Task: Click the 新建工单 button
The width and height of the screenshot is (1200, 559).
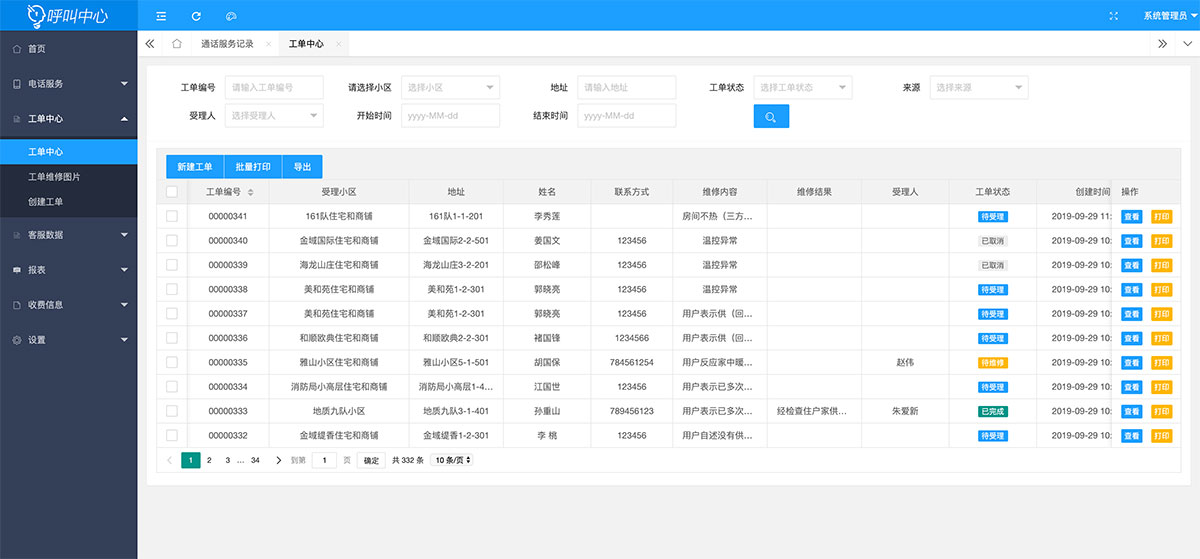Action: pyautogui.click(x=195, y=167)
